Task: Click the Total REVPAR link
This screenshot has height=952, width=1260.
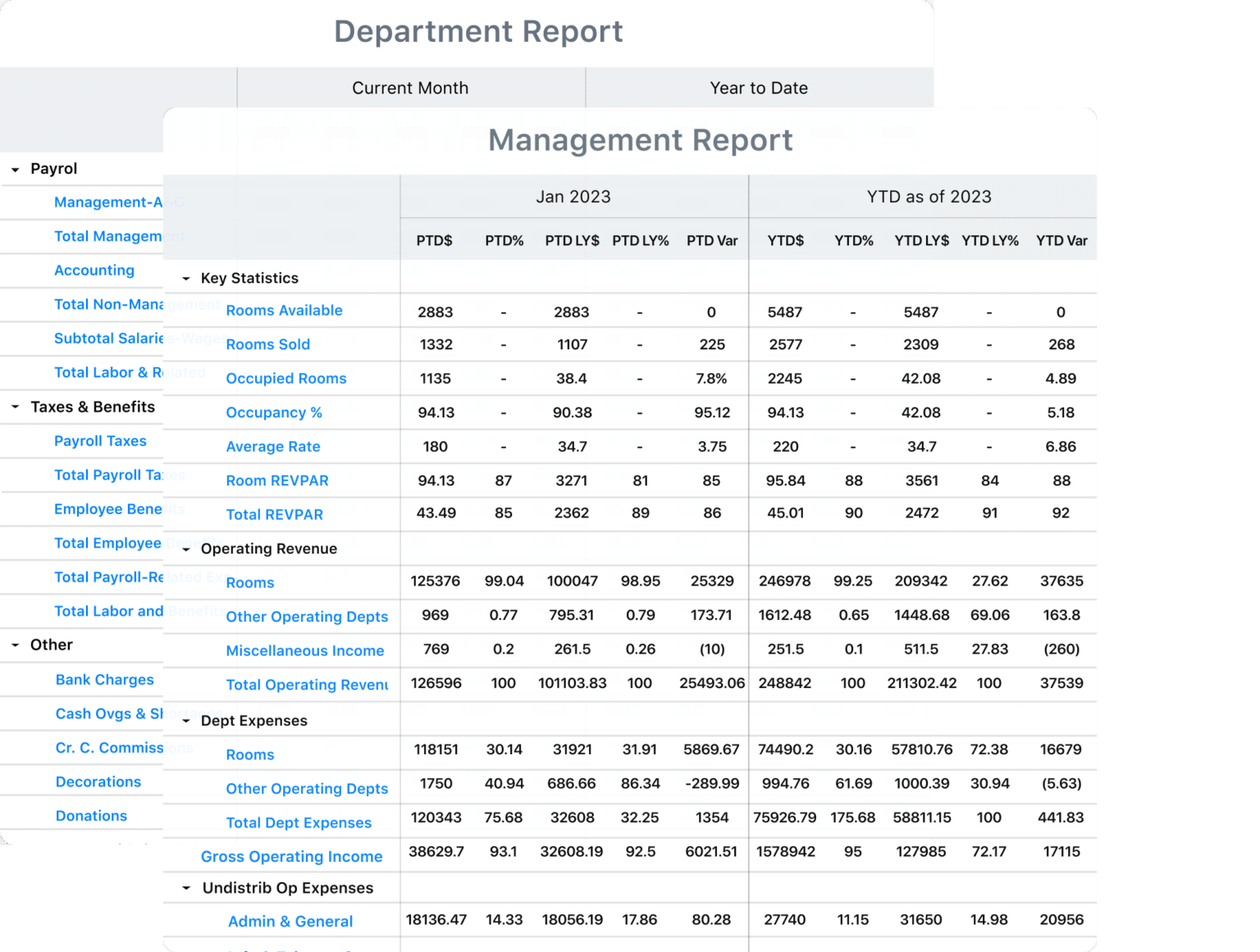Action: [x=274, y=514]
